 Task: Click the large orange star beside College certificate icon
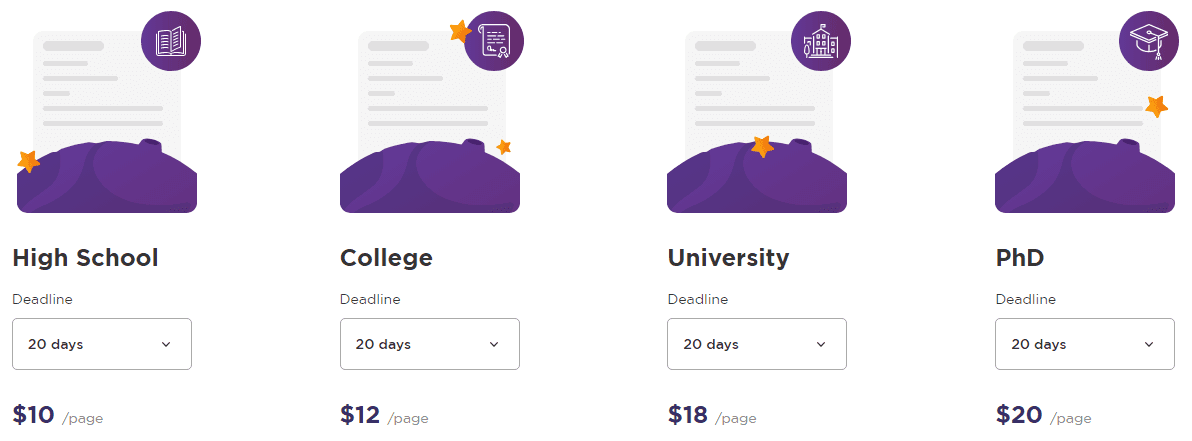tap(461, 31)
